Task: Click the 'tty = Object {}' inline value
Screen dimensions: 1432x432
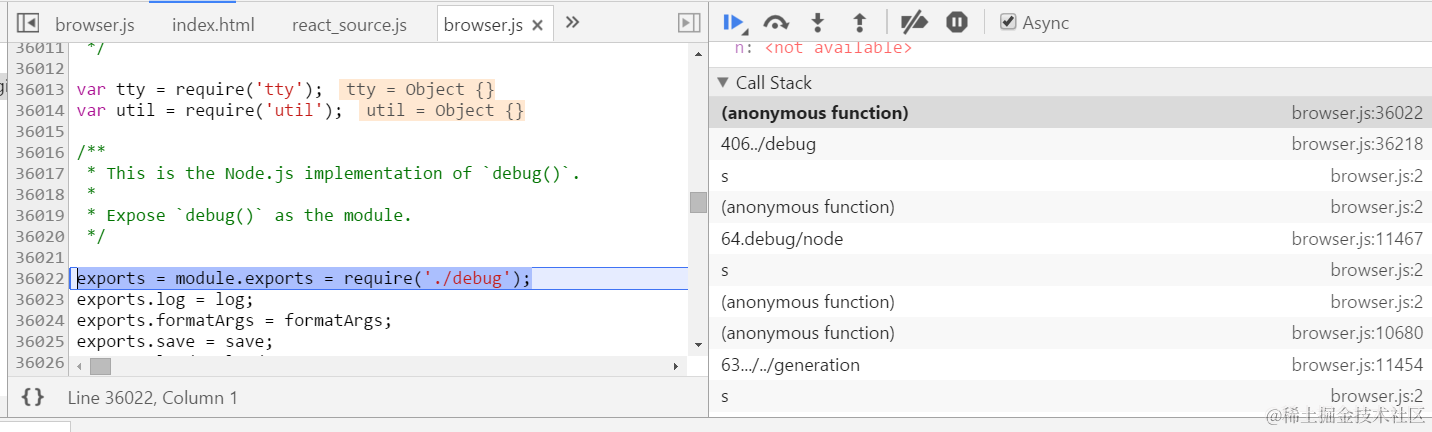Action: (418, 89)
